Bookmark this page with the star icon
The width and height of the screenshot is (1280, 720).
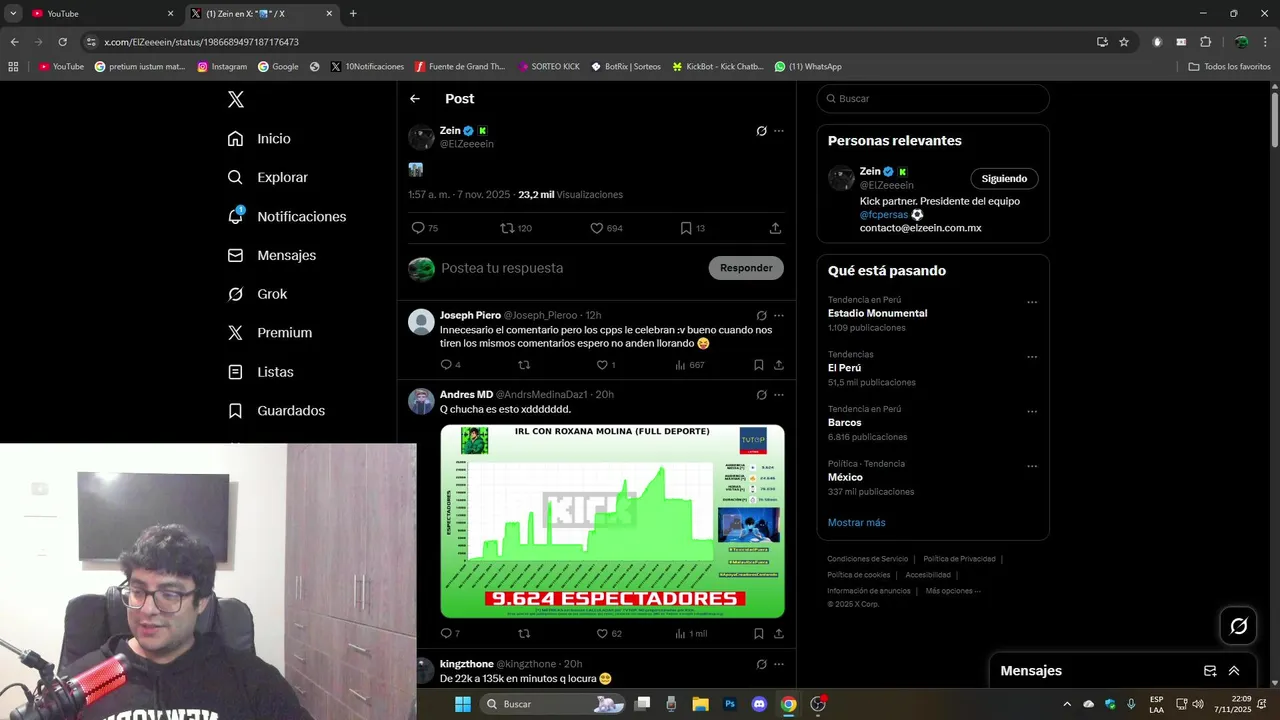pyautogui.click(x=1124, y=42)
